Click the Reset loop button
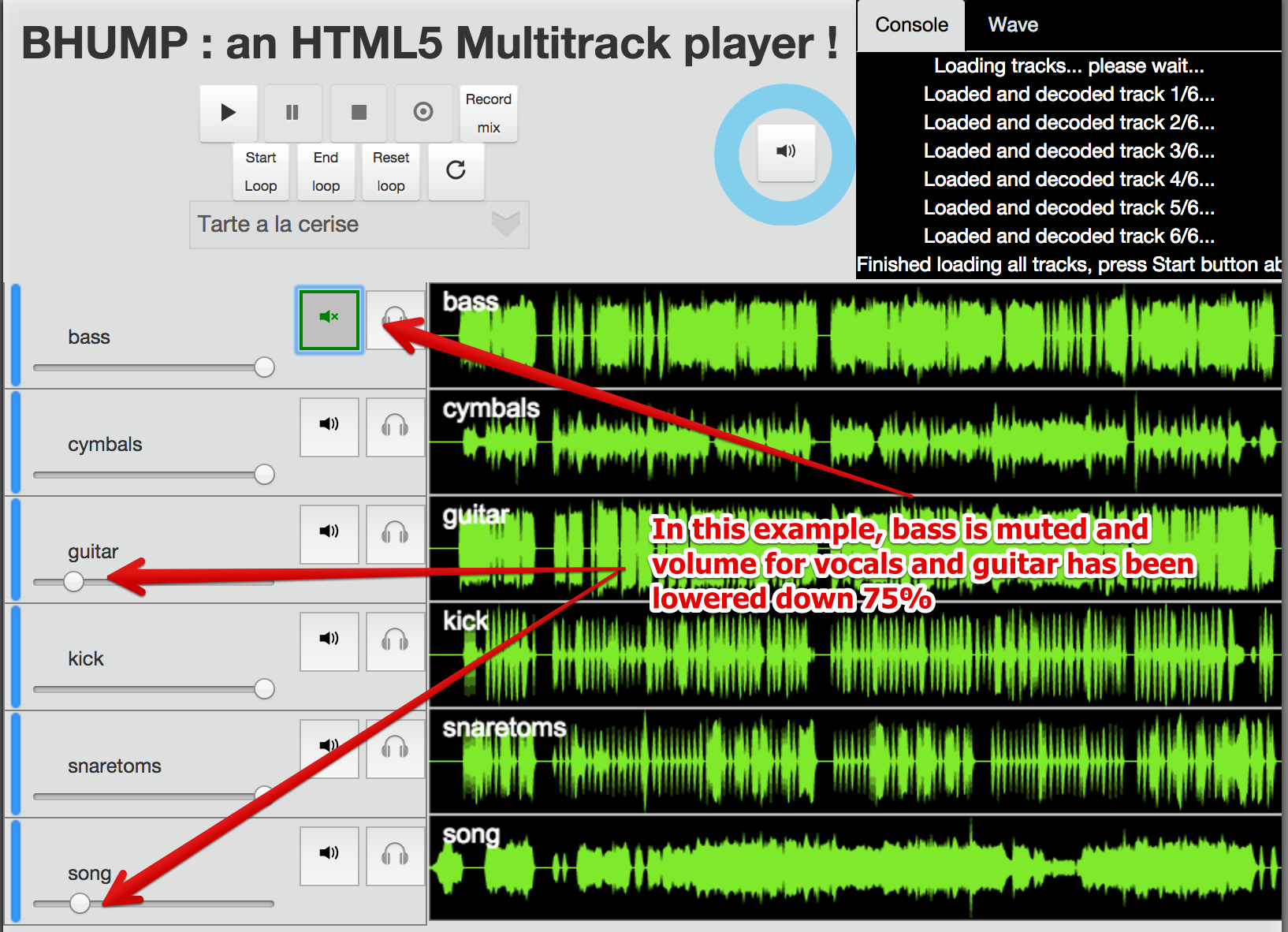Viewport: 1288px width, 932px height. 391,172
